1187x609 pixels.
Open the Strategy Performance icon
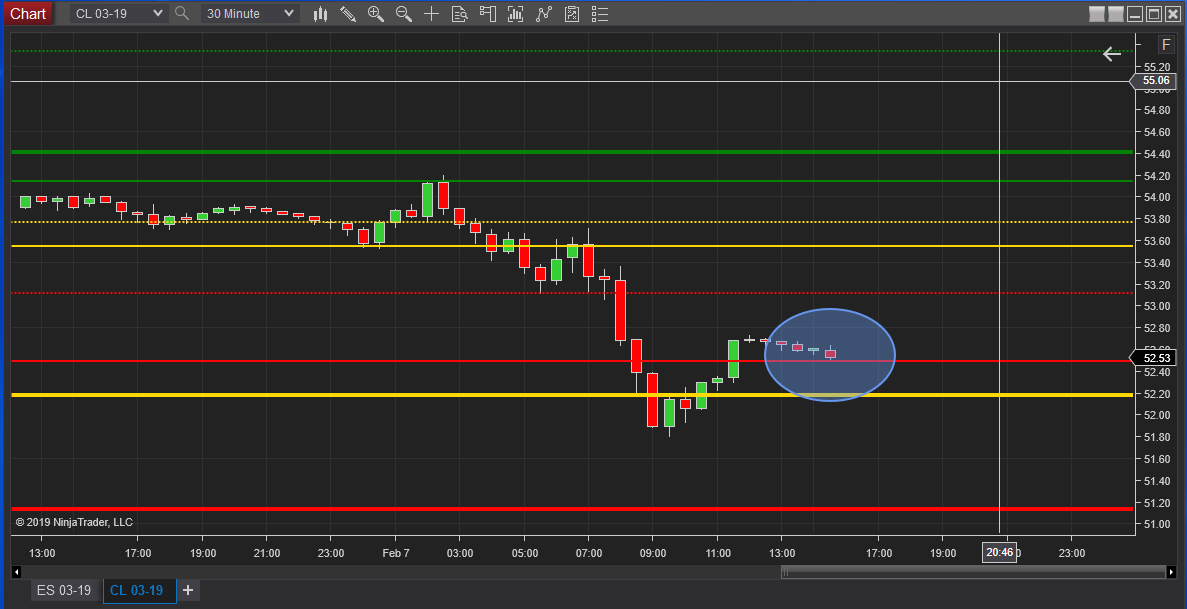[x=572, y=14]
